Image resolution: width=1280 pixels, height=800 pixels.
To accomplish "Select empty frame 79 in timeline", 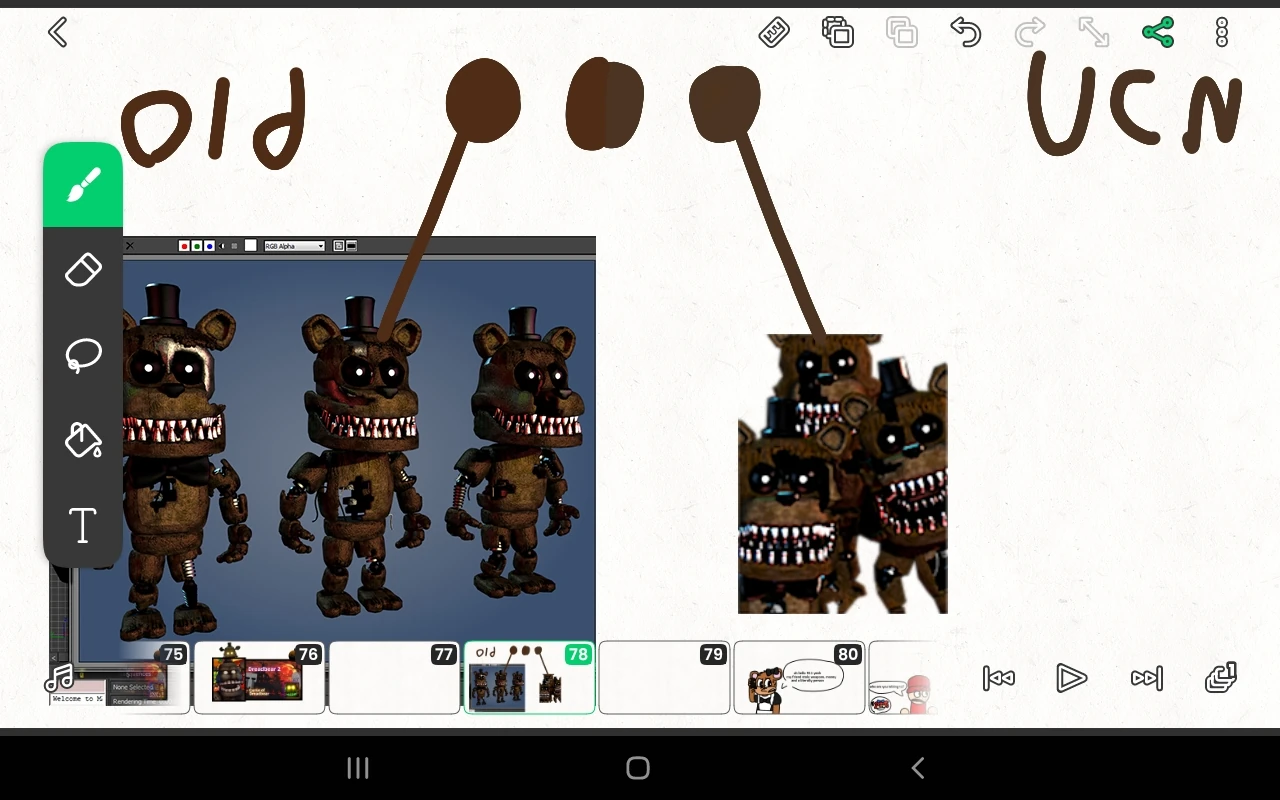I will tap(664, 678).
